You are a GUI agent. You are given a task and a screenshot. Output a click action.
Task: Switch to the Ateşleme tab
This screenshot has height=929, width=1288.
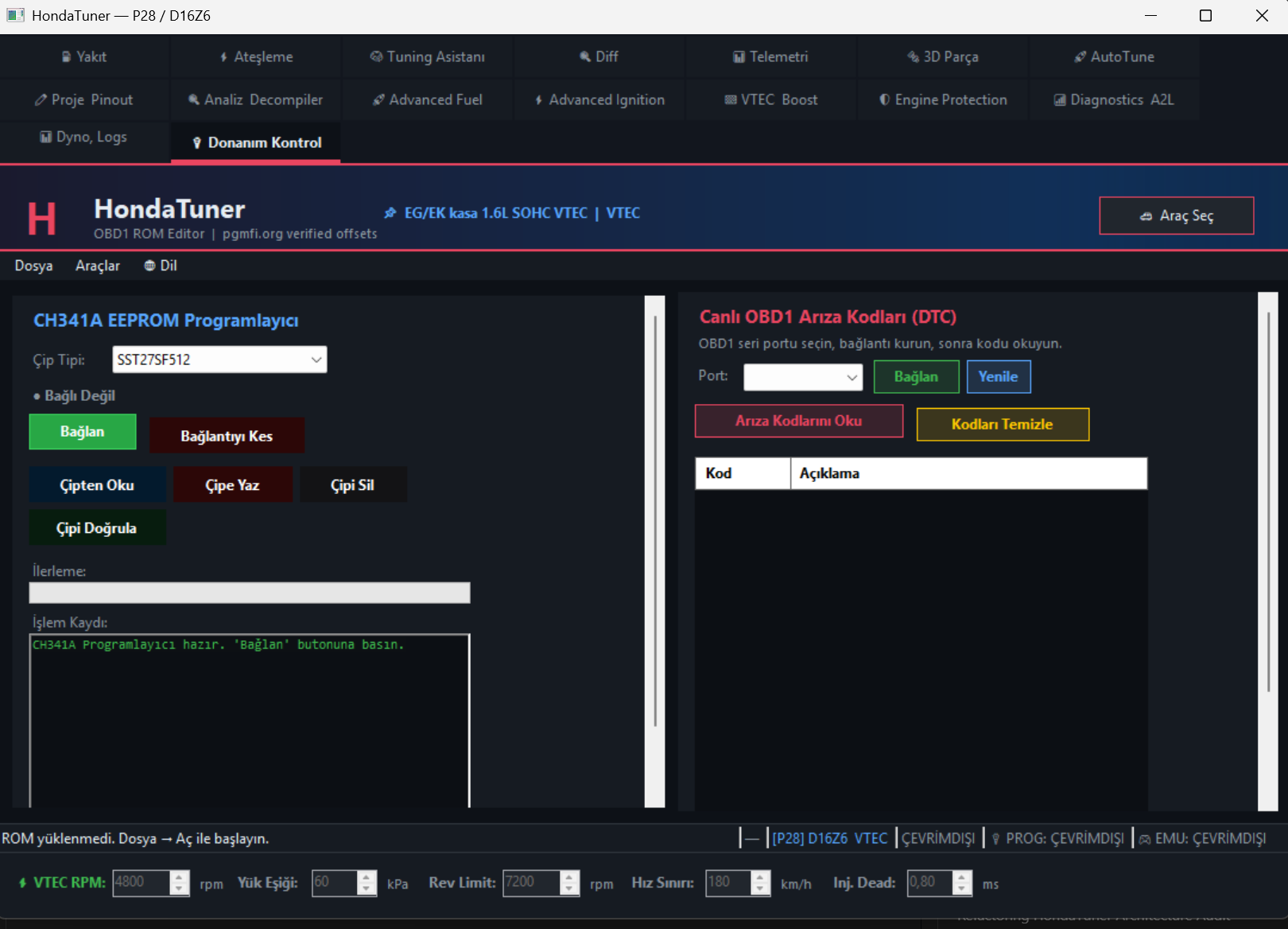click(x=256, y=56)
